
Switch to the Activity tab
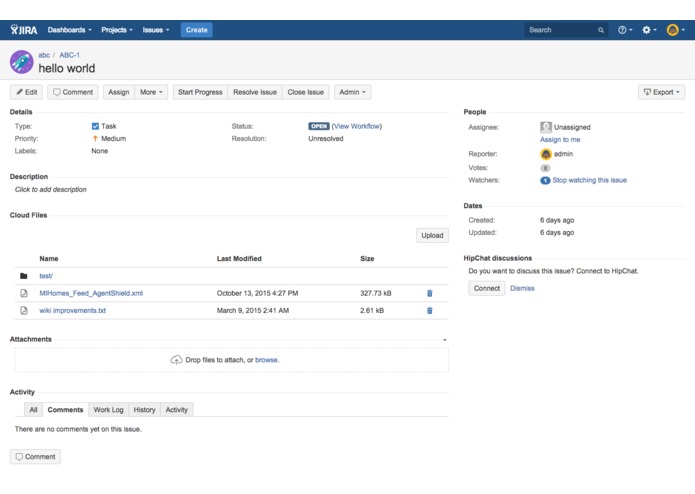tap(176, 410)
